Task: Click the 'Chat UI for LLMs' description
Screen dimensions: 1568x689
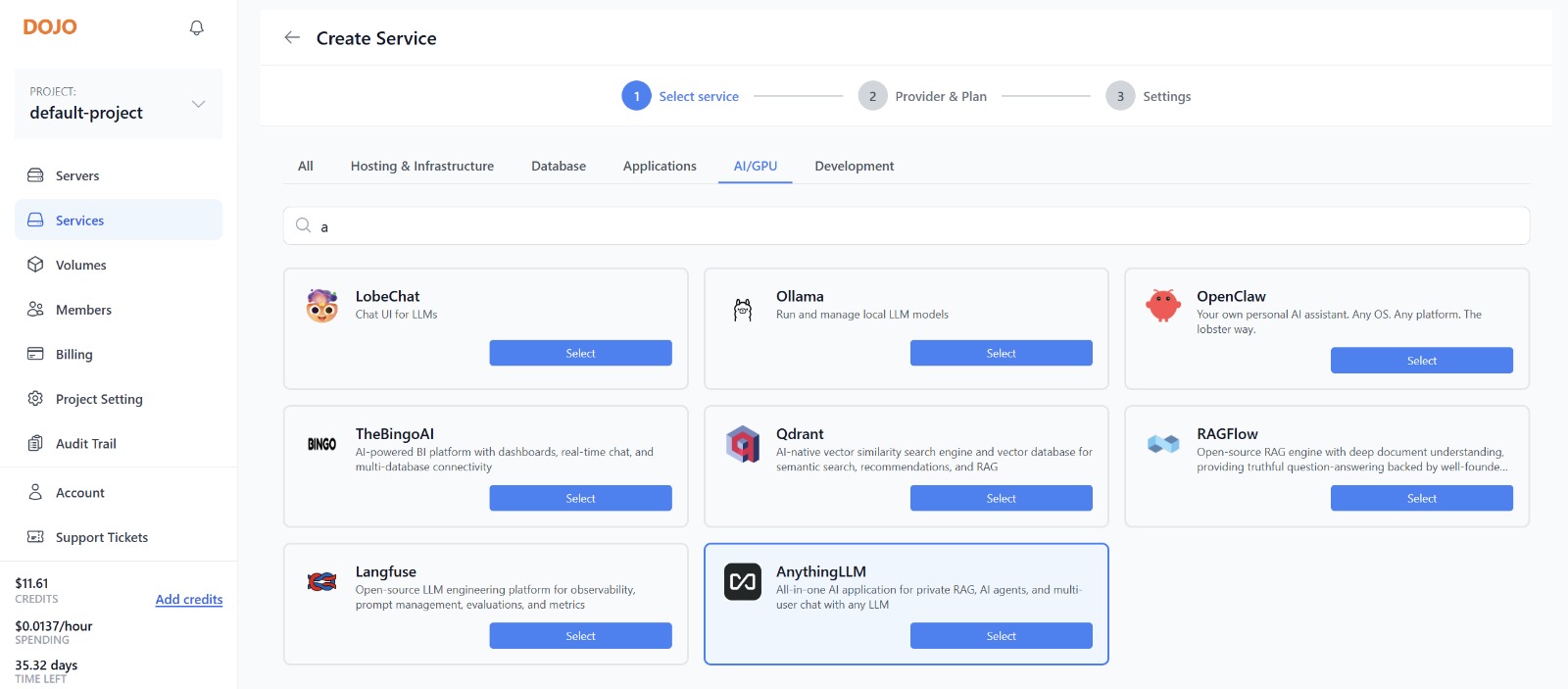Action: click(x=396, y=315)
